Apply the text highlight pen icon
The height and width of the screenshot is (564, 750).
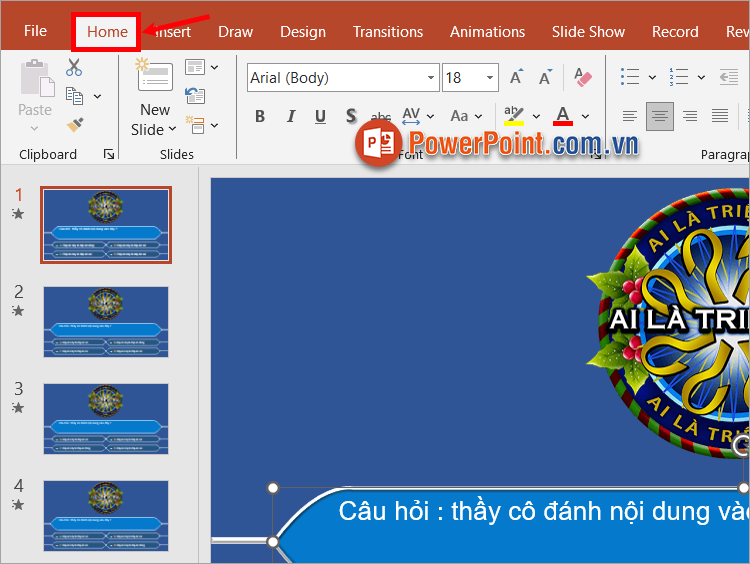coord(514,116)
